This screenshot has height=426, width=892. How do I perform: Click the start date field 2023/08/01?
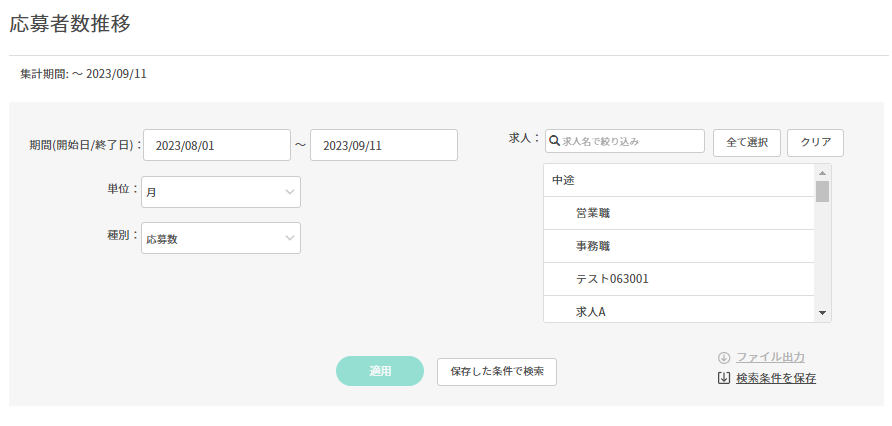point(217,145)
